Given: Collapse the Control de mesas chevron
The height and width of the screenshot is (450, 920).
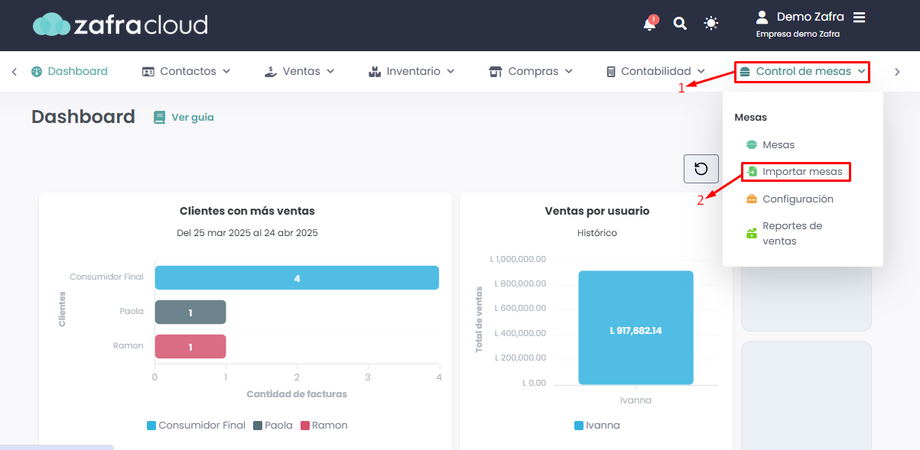Looking at the screenshot, I should [861, 72].
